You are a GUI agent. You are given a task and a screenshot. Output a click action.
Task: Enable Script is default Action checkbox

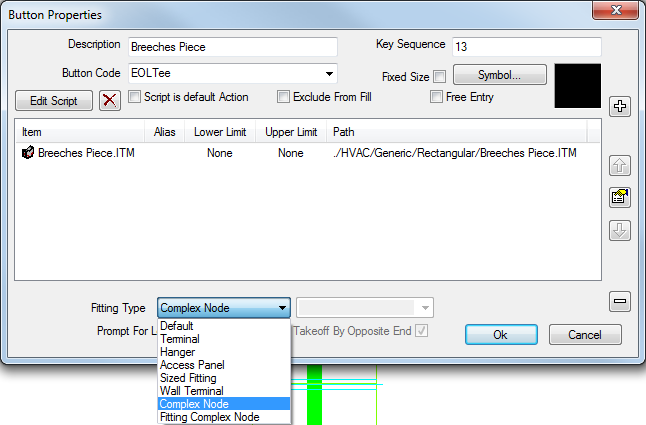pyautogui.click(x=134, y=97)
